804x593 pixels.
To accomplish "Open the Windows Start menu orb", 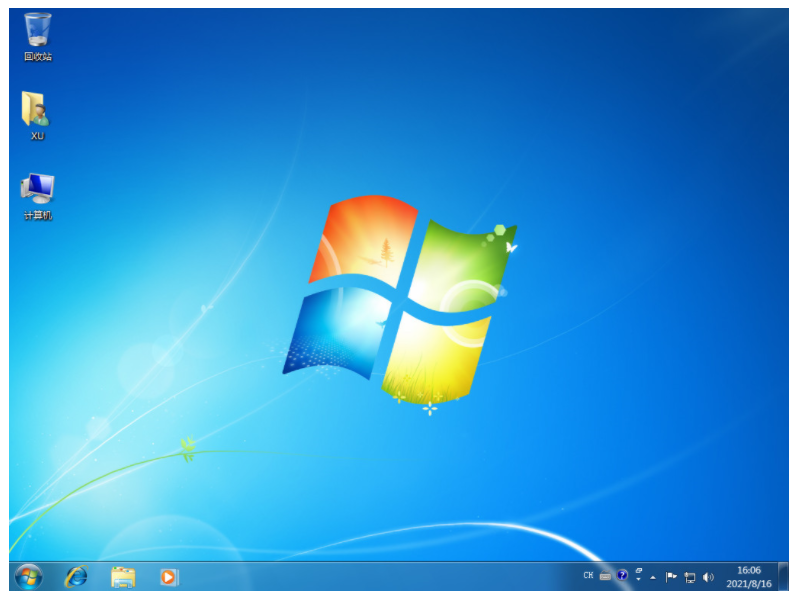I will pos(28,576).
